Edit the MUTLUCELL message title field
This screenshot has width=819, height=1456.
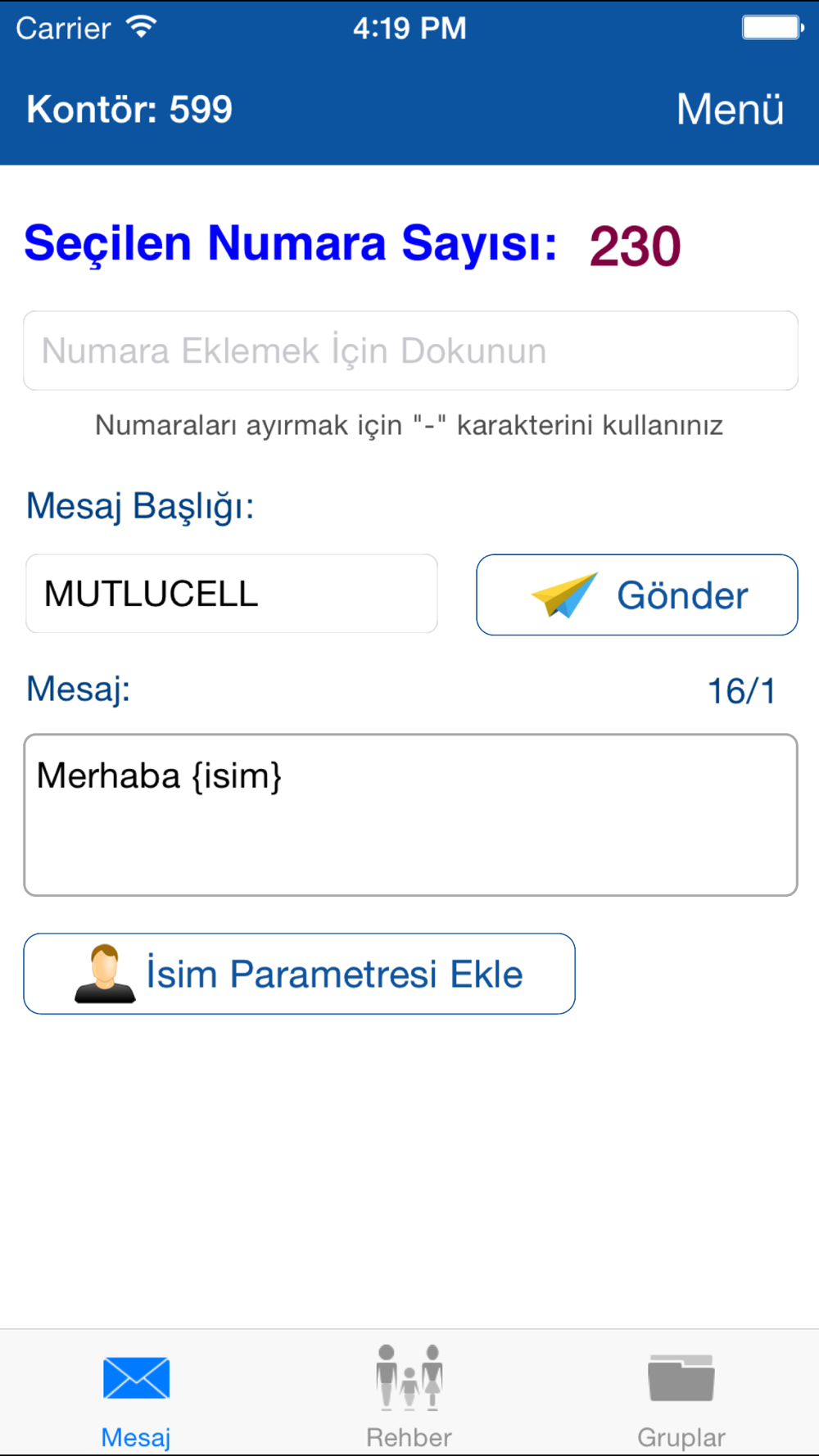click(x=232, y=594)
